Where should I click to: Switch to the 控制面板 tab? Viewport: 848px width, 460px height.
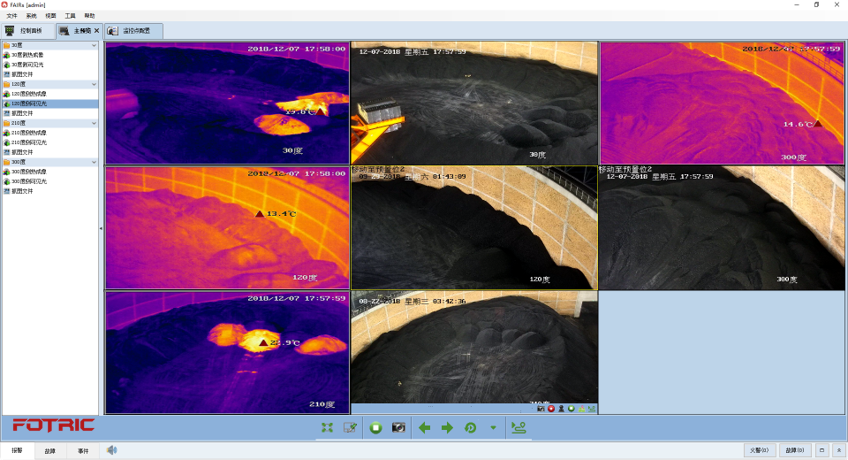click(28, 31)
